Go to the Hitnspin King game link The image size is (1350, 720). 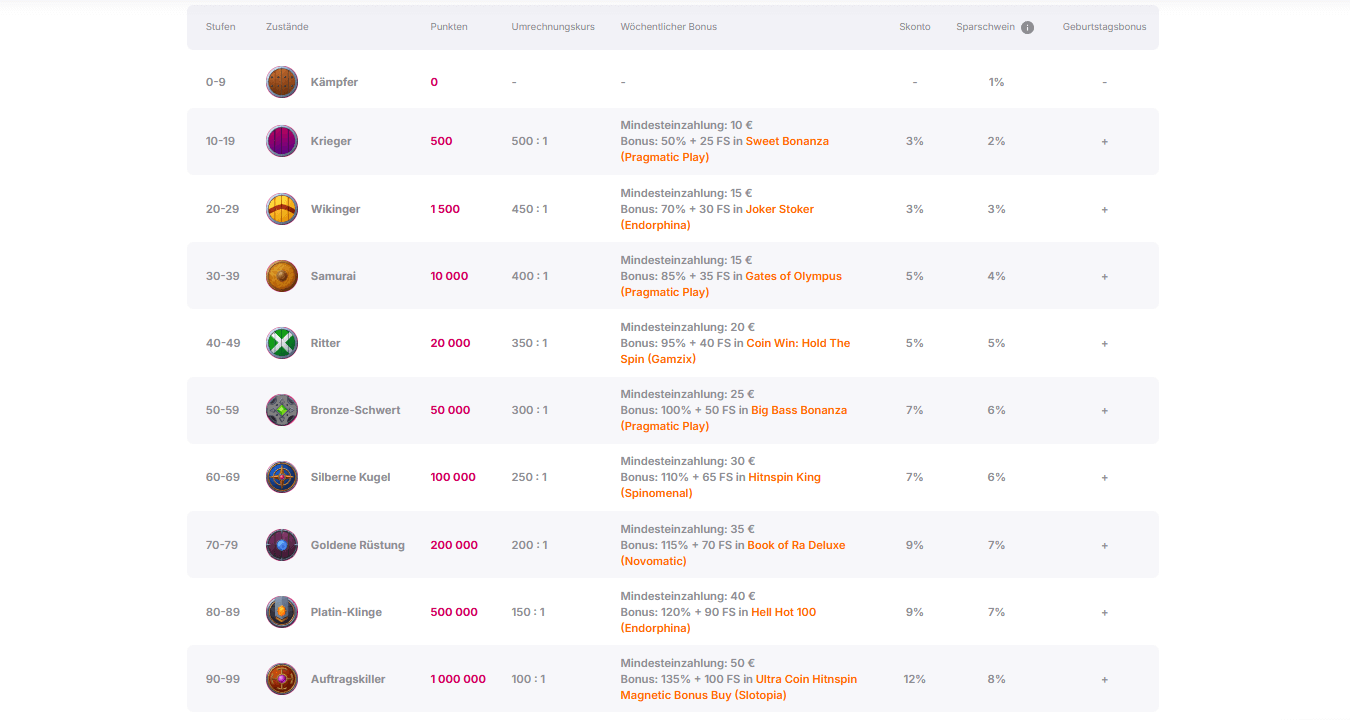tap(784, 477)
